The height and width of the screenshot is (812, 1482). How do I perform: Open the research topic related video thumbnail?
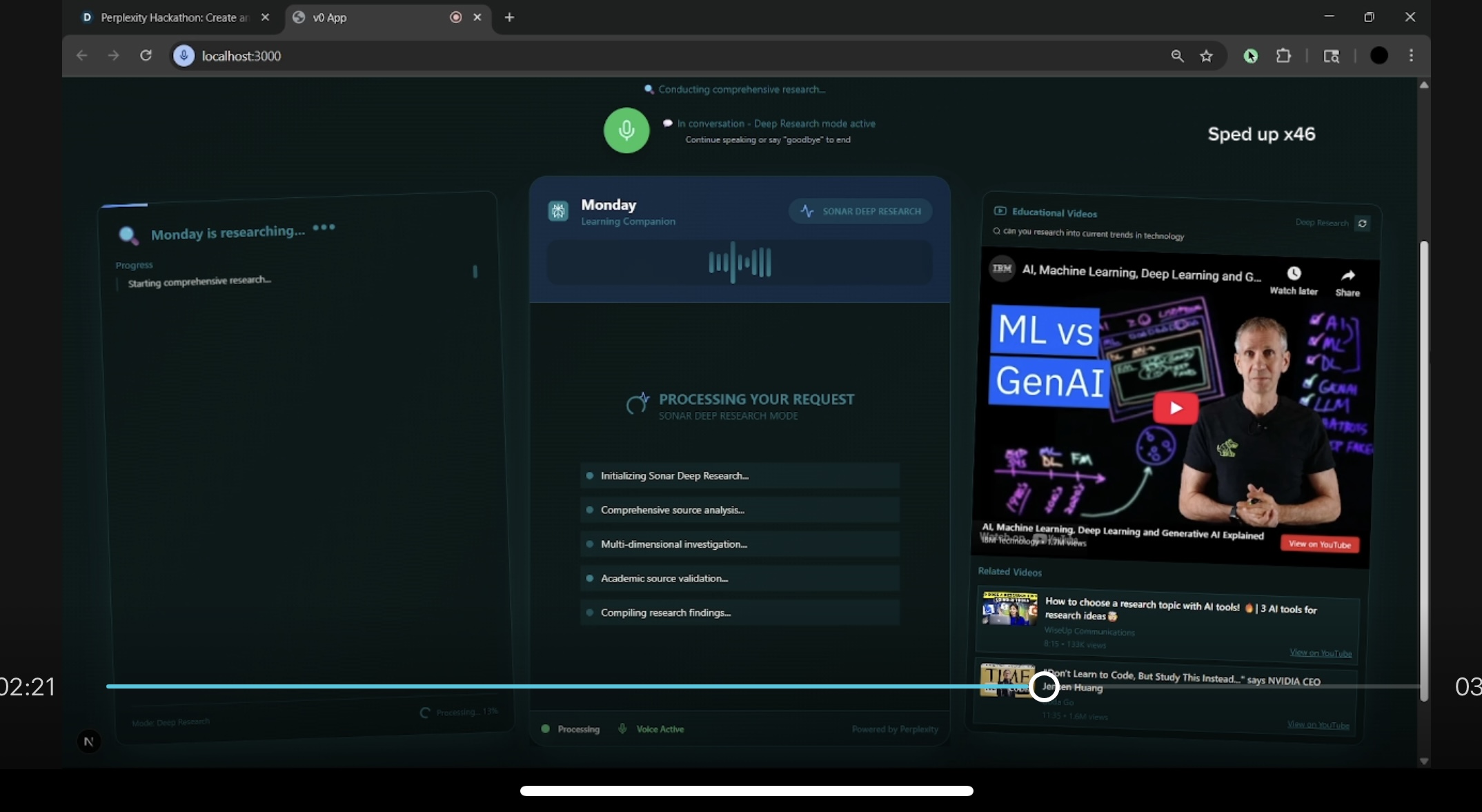(x=1009, y=608)
